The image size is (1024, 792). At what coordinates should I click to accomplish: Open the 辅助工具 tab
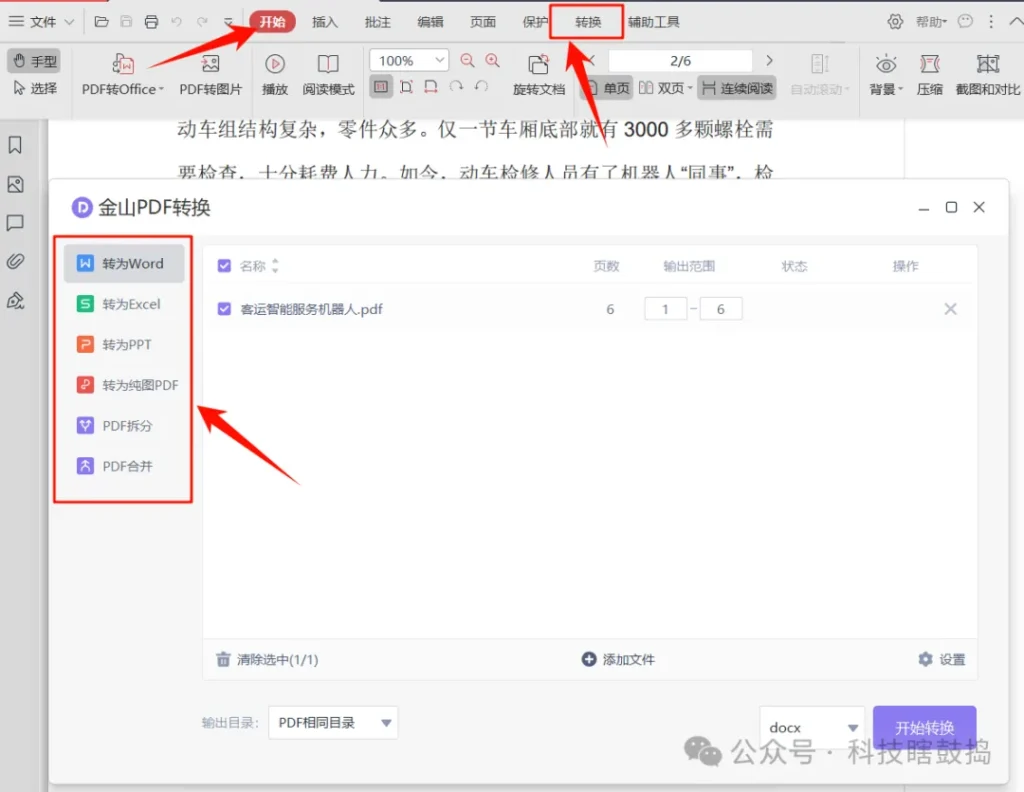[x=654, y=22]
